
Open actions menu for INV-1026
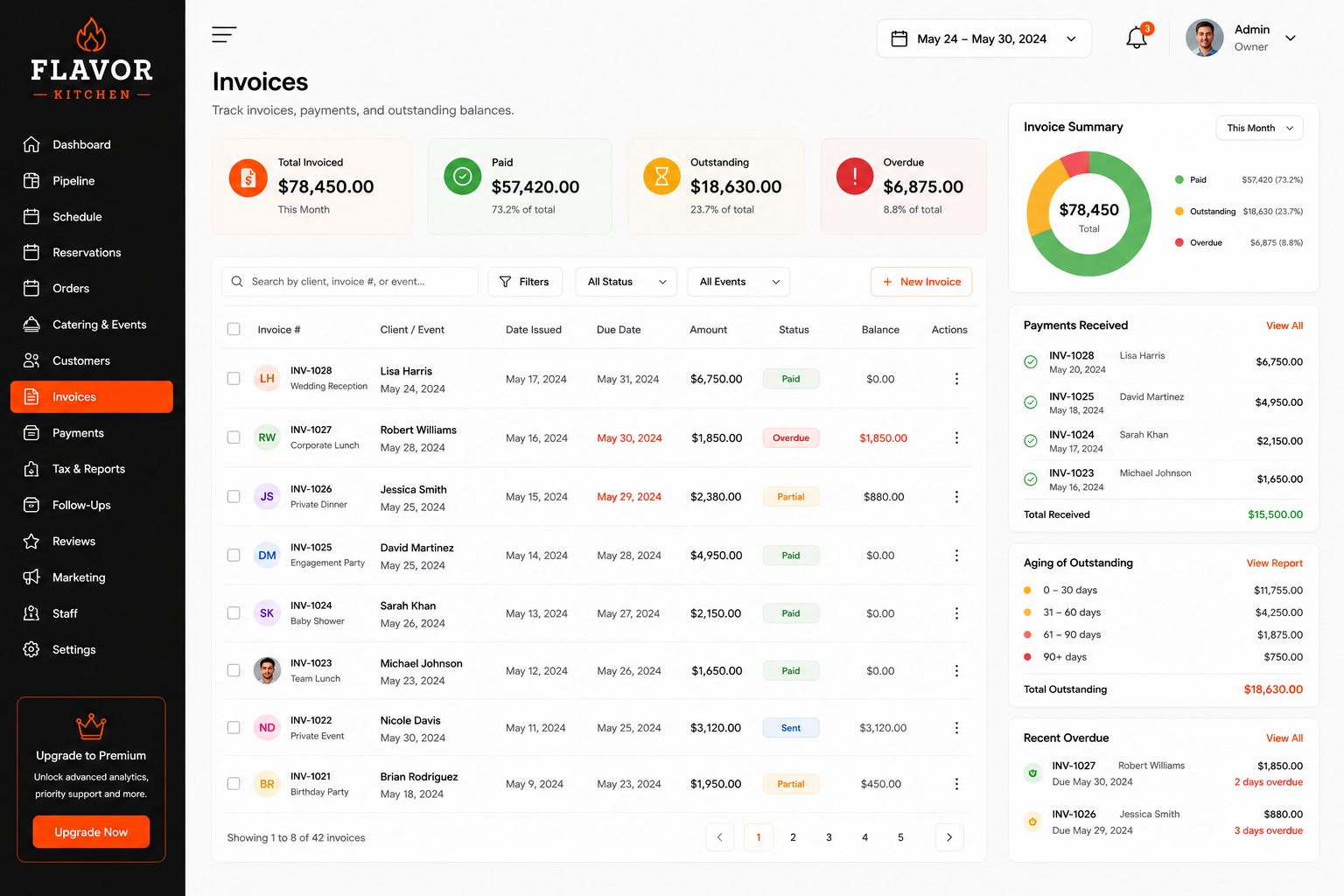(x=956, y=497)
